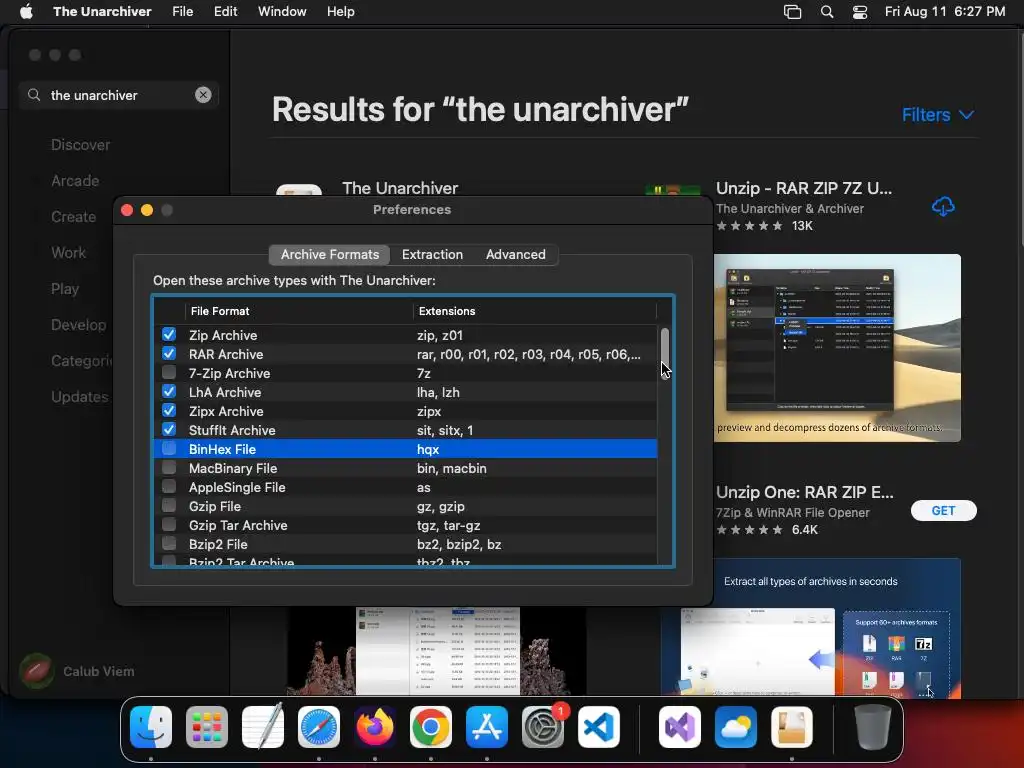This screenshot has width=1024, height=768.
Task: Enable the Gzip File checkbox
Action: click(169, 505)
